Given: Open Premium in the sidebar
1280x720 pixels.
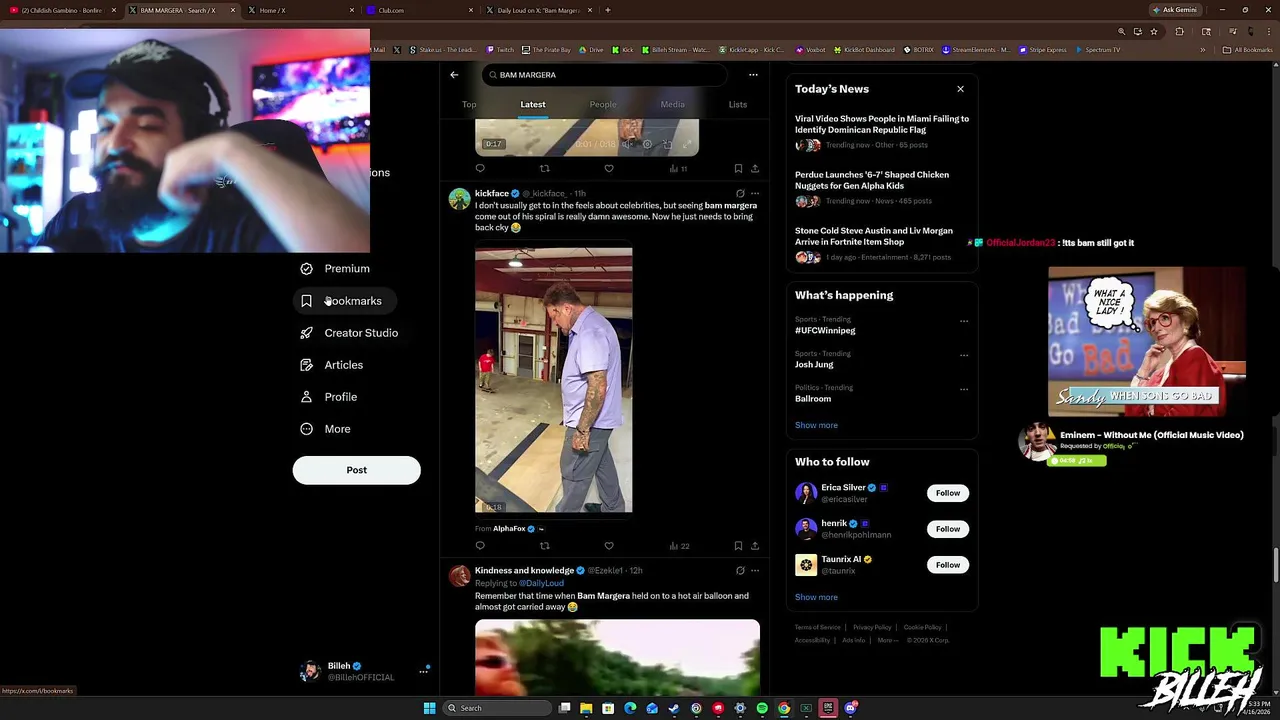Looking at the screenshot, I should (x=336, y=269).
